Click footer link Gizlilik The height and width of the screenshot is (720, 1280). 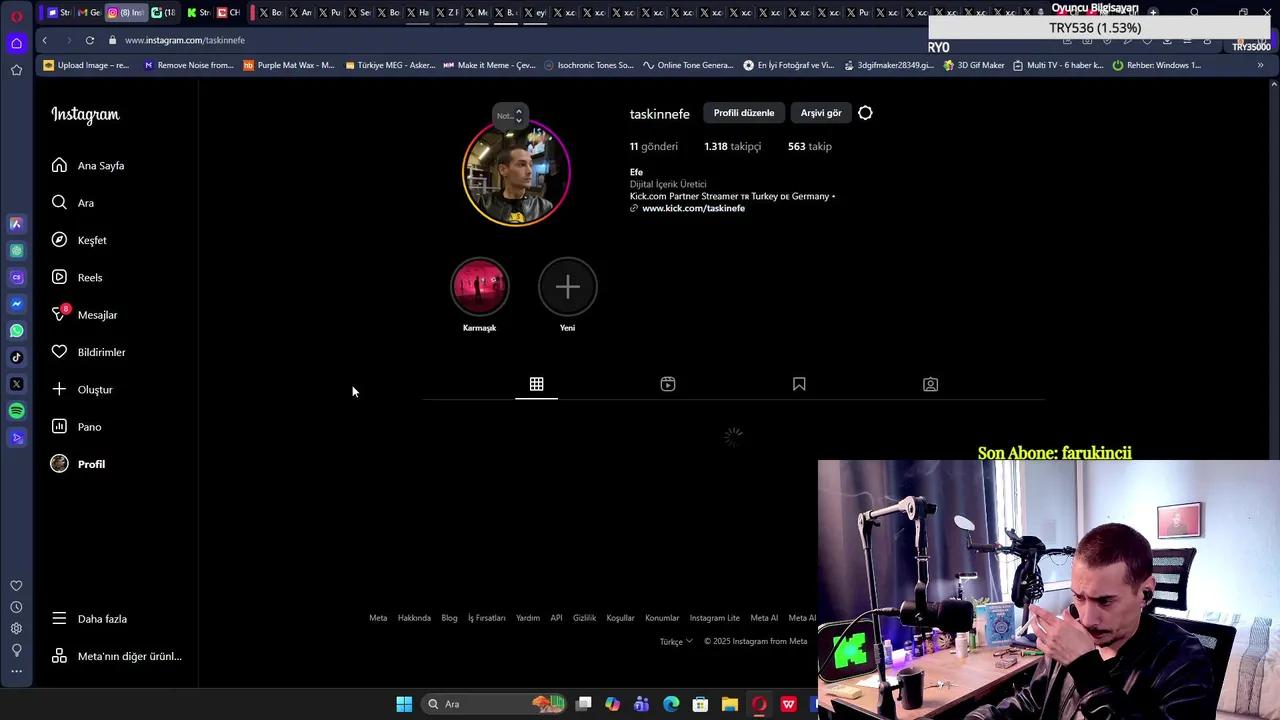tap(584, 618)
